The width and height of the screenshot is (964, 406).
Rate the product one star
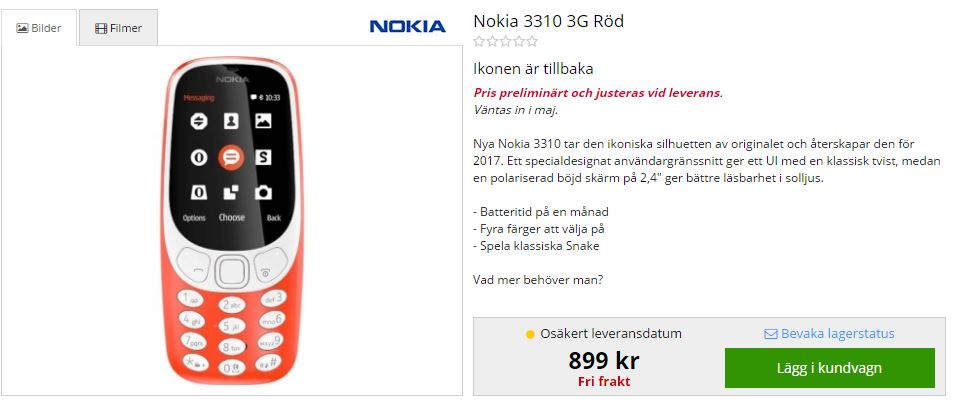[480, 42]
